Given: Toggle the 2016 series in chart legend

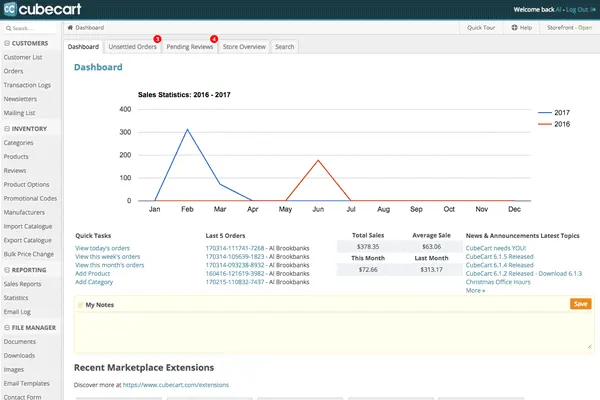Looking at the screenshot, I should [x=563, y=124].
